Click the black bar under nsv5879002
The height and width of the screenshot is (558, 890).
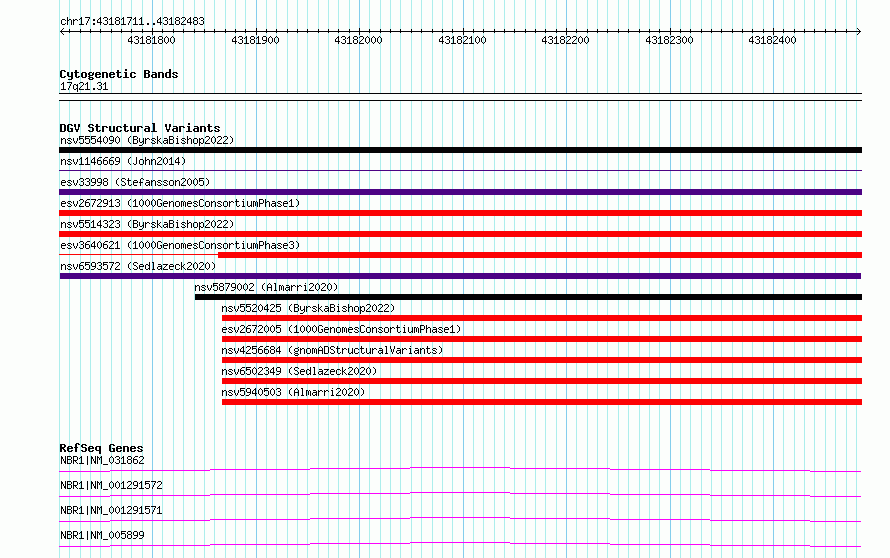click(528, 297)
